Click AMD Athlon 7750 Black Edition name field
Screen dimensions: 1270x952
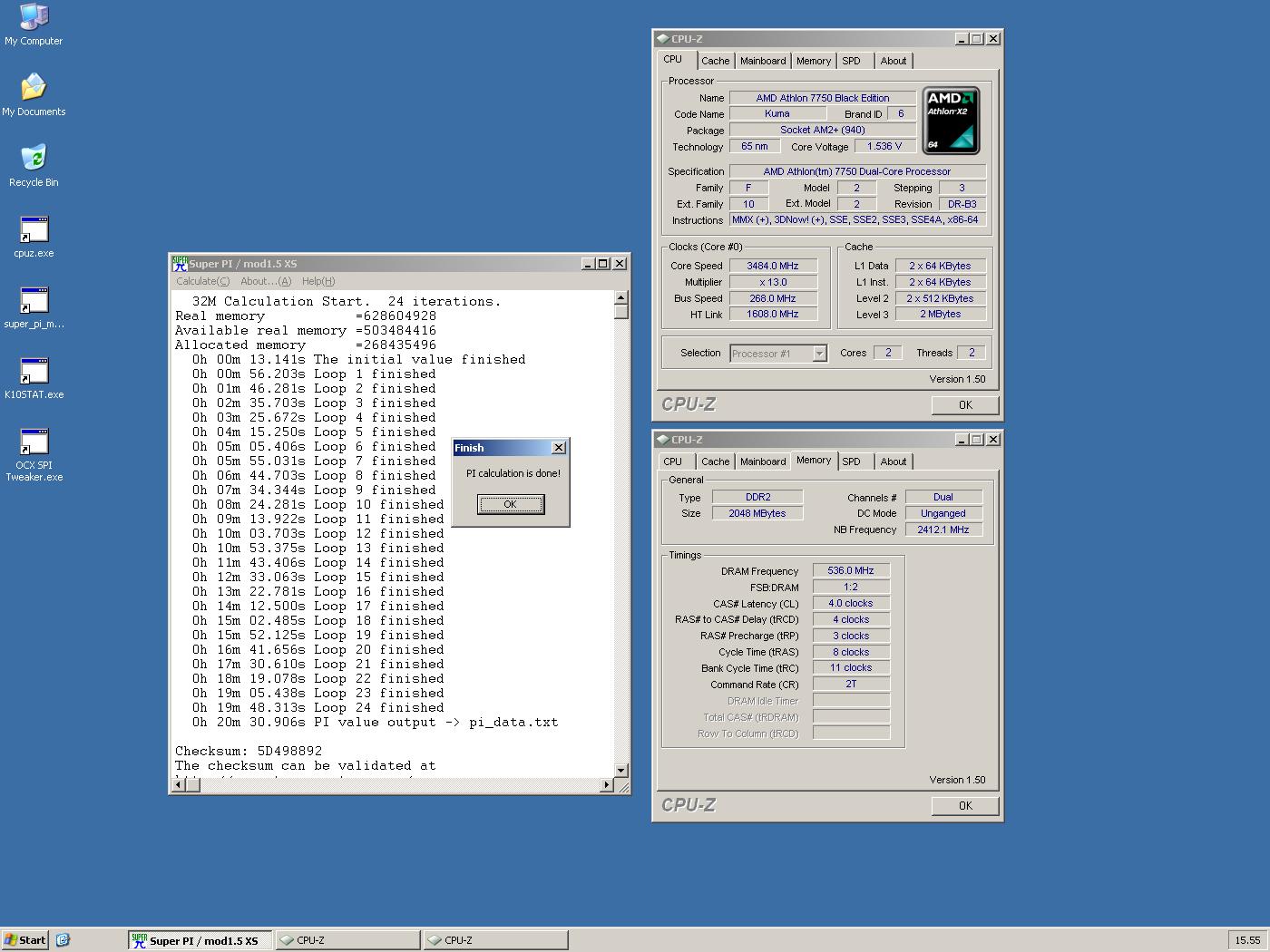pos(823,98)
